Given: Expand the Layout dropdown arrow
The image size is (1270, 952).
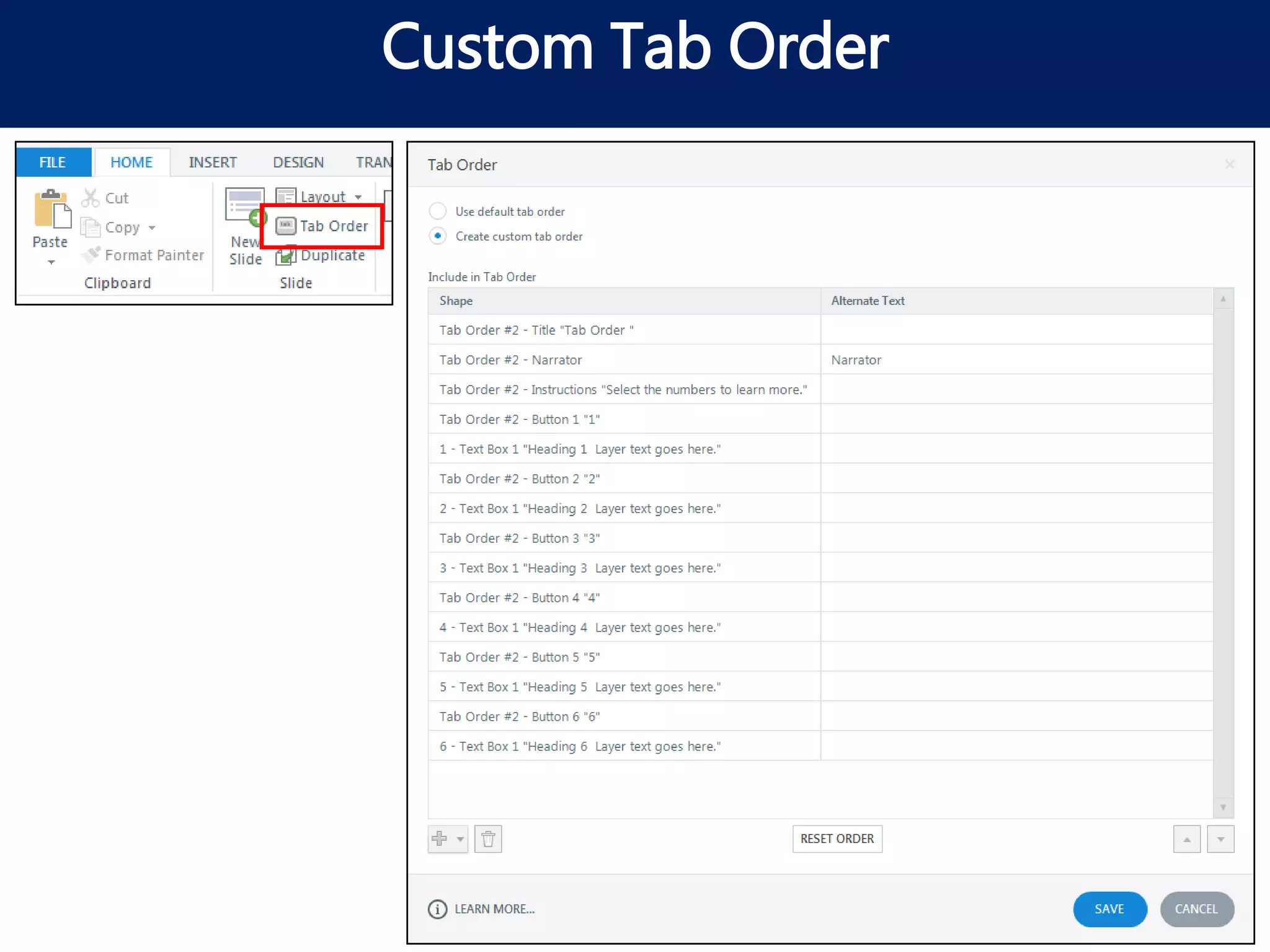Looking at the screenshot, I should tap(358, 197).
